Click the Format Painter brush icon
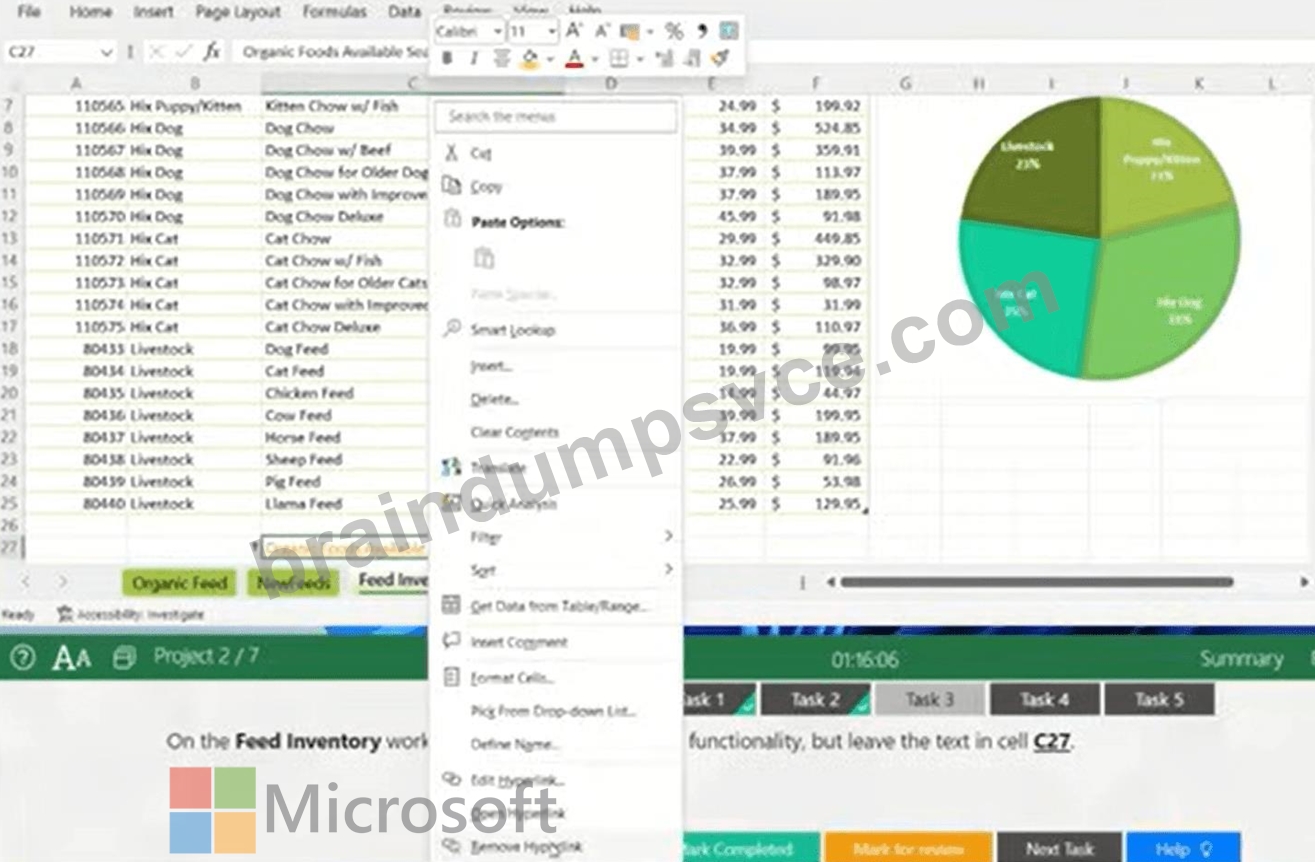Viewport: 1315px width, 862px height. click(719, 60)
